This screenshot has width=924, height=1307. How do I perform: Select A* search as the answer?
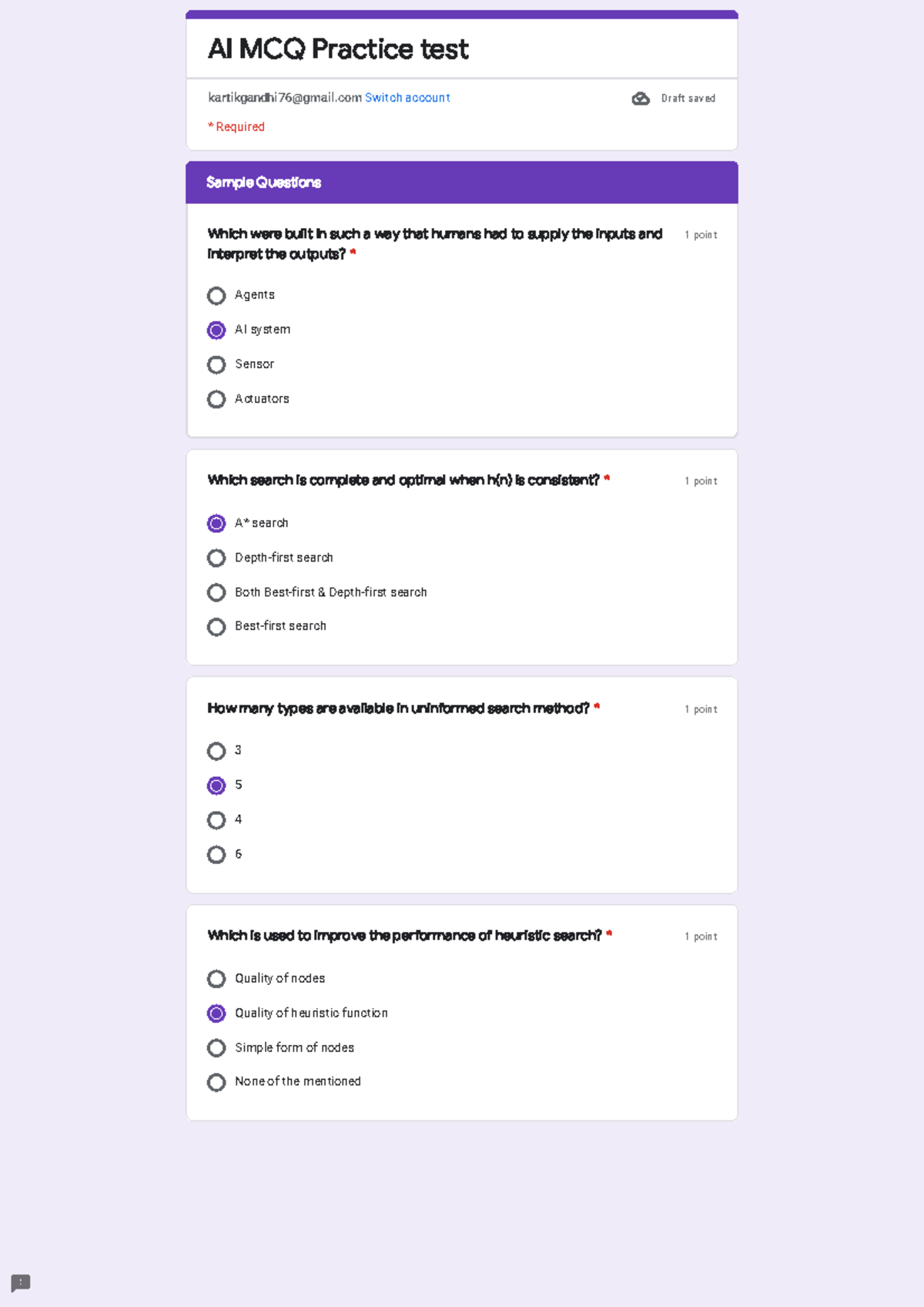[216, 523]
